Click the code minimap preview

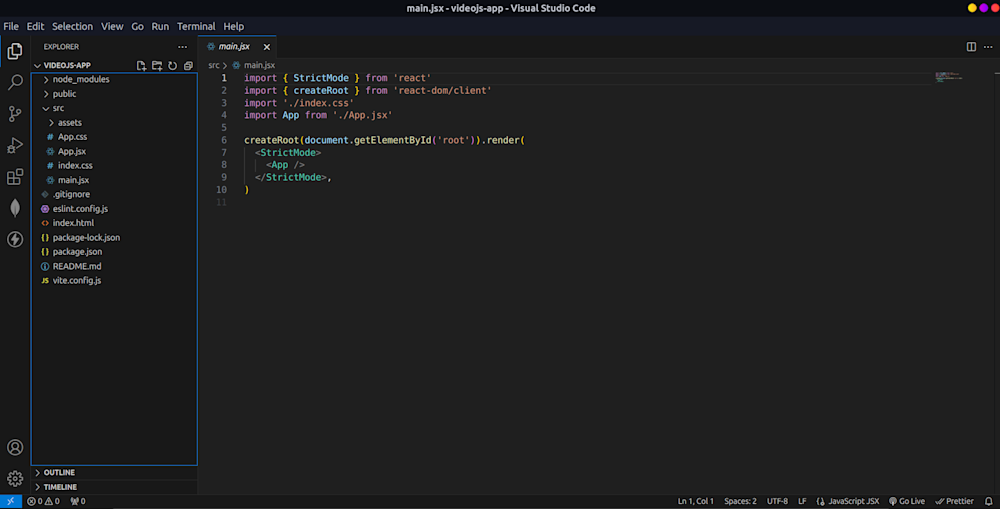point(948,77)
